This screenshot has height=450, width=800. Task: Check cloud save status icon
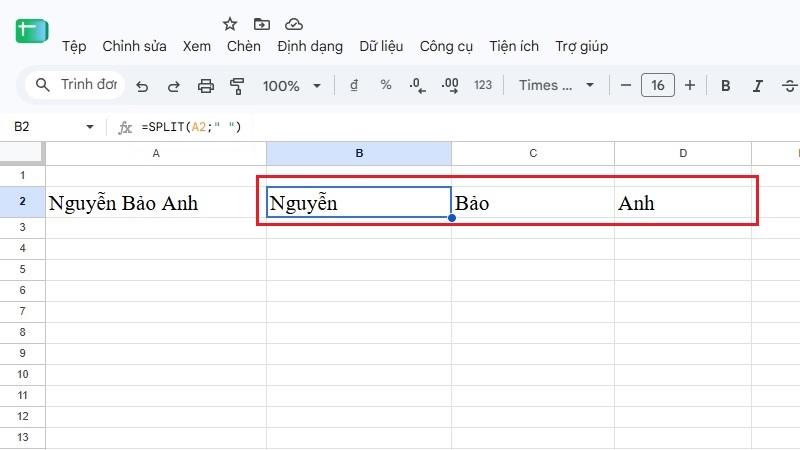pyautogui.click(x=294, y=24)
